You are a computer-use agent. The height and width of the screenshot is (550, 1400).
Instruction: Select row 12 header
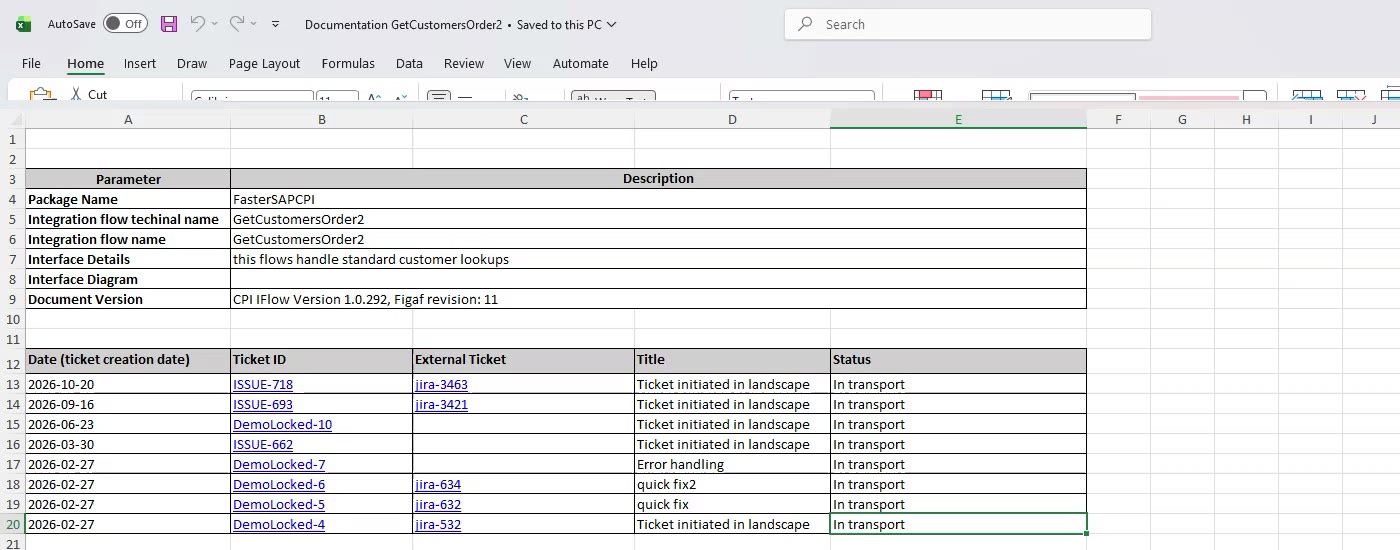(x=12, y=361)
